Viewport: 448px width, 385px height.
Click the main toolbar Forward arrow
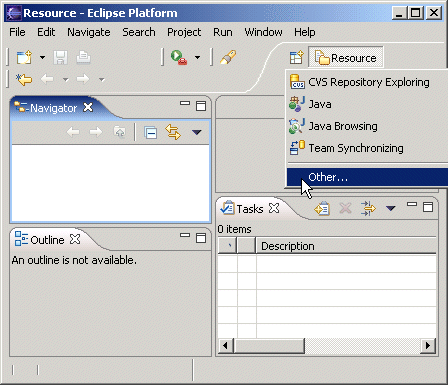83,79
